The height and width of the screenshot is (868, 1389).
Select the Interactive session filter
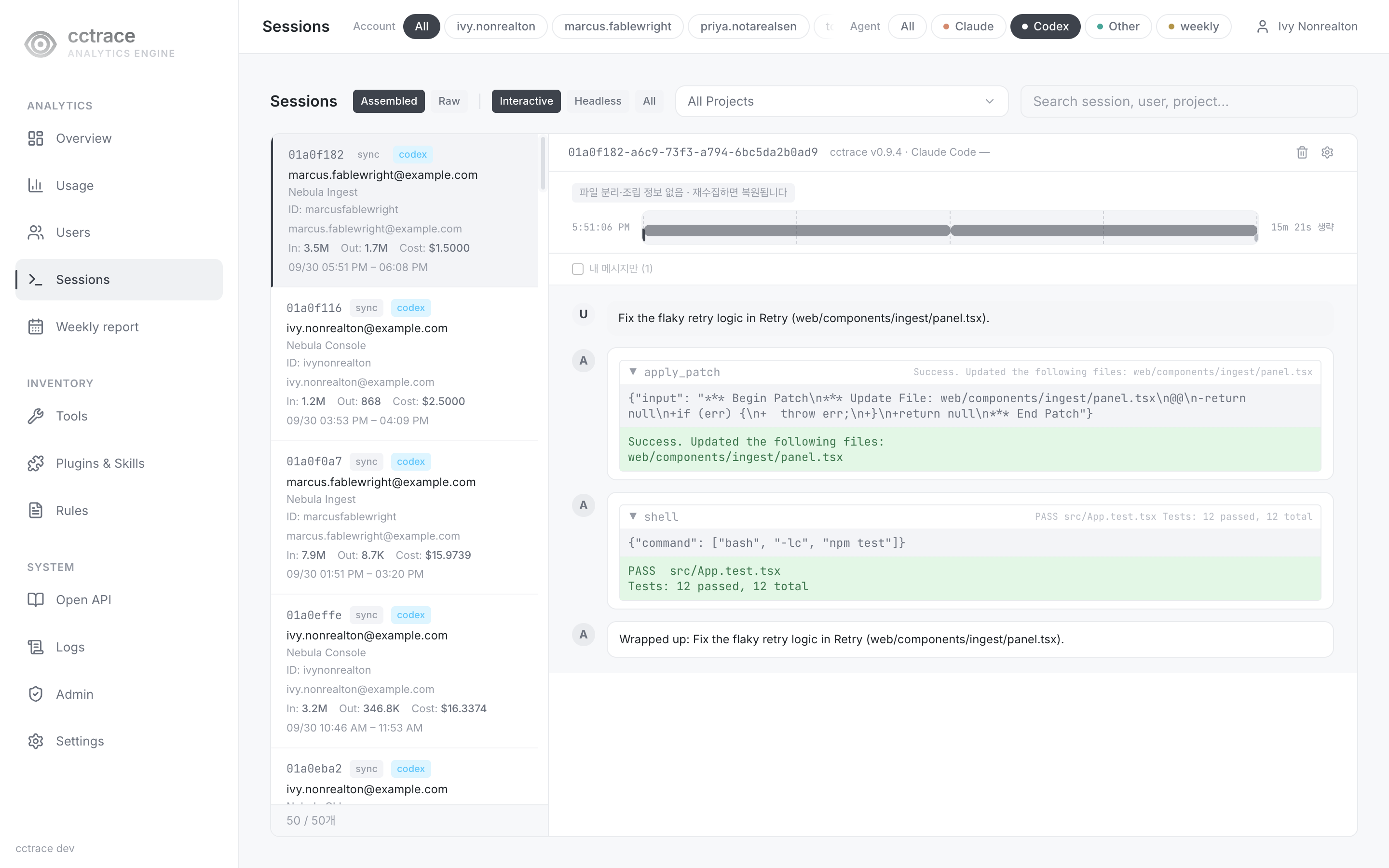(526, 101)
